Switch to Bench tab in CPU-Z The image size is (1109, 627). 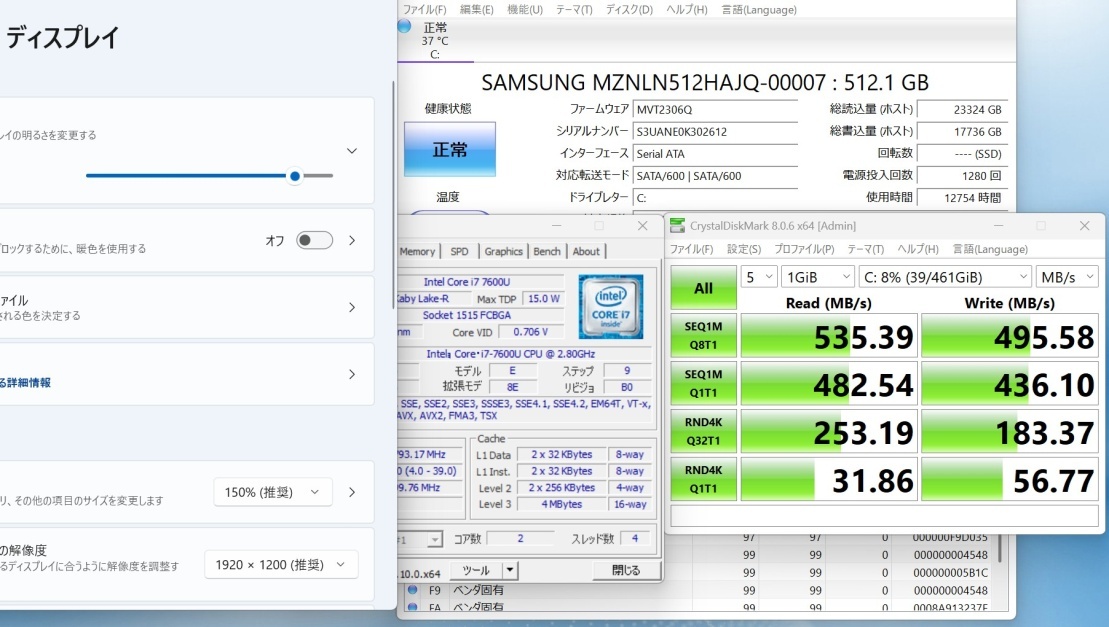click(547, 251)
